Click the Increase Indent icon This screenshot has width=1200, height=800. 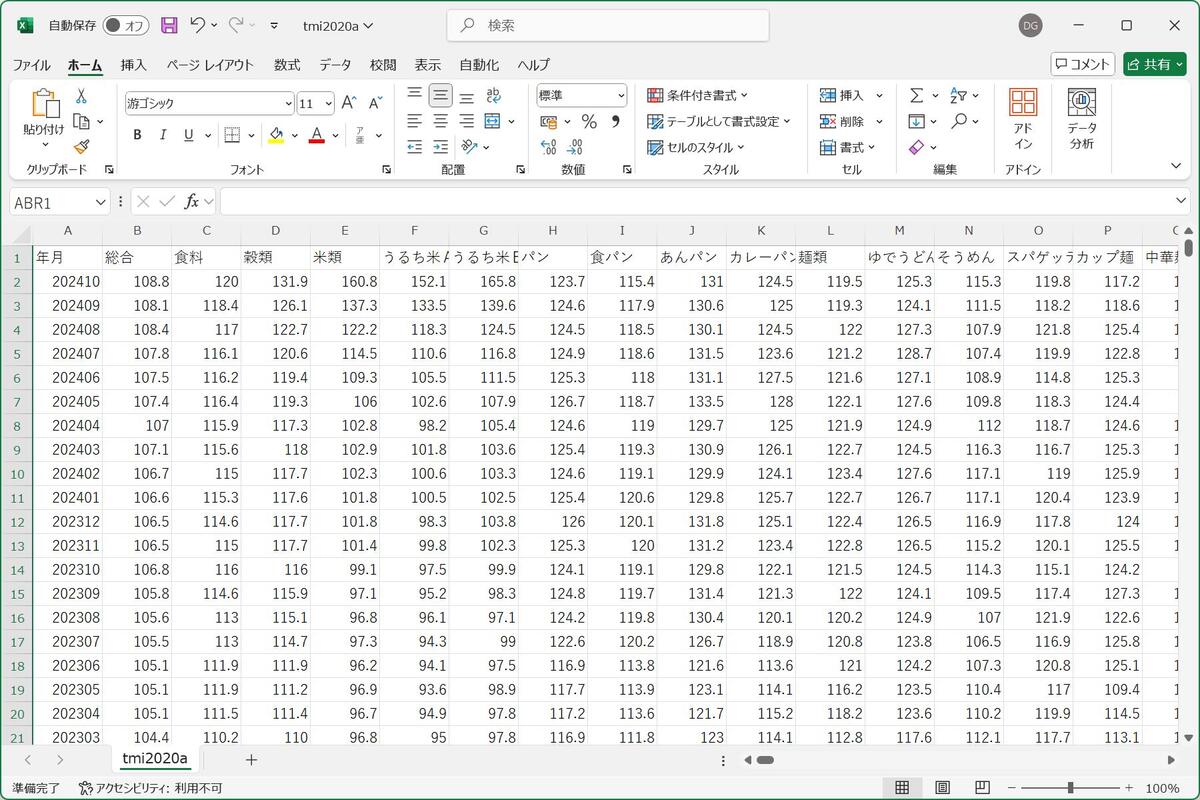click(440, 147)
